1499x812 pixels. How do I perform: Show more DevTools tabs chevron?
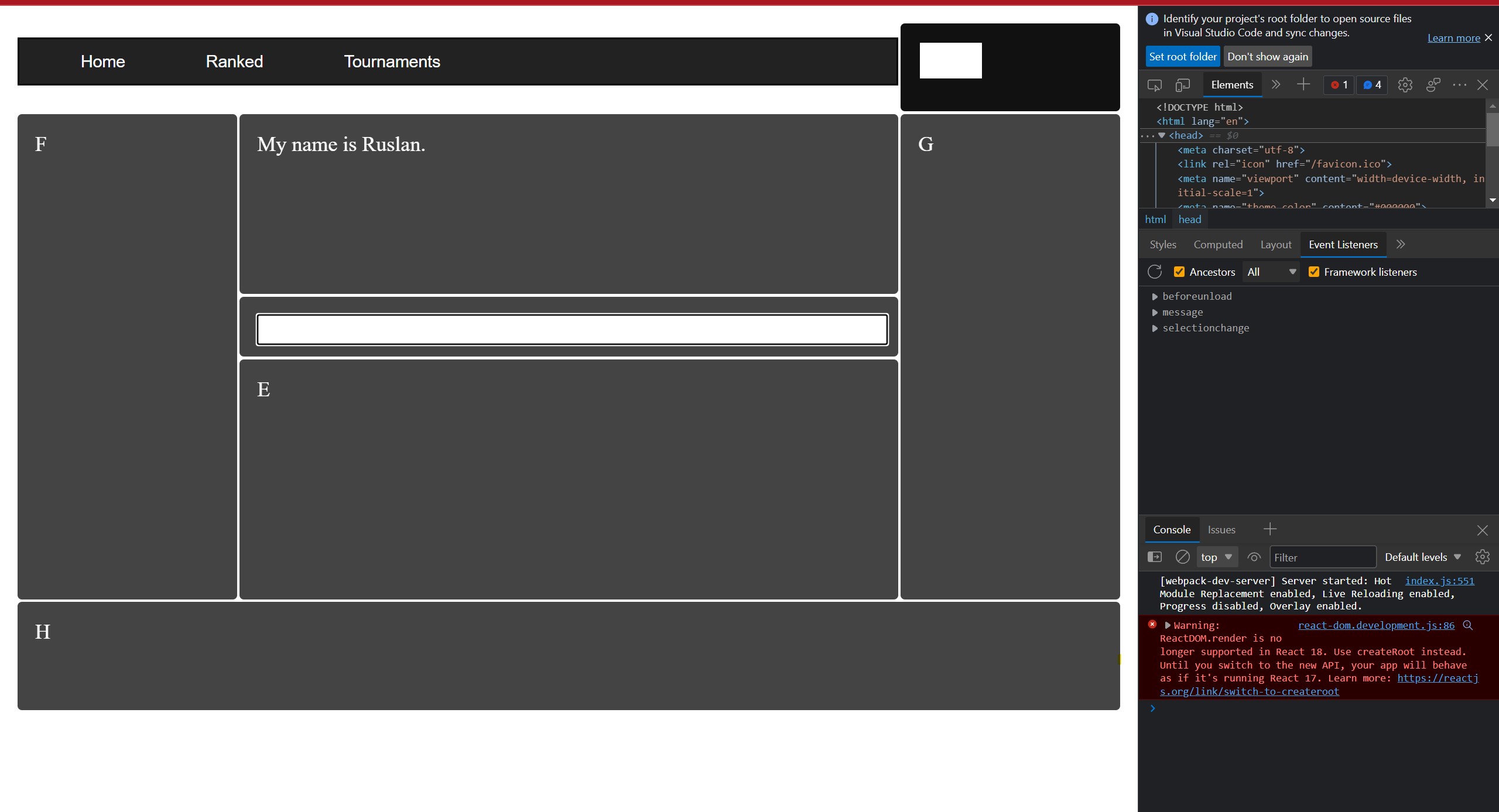[1275, 85]
